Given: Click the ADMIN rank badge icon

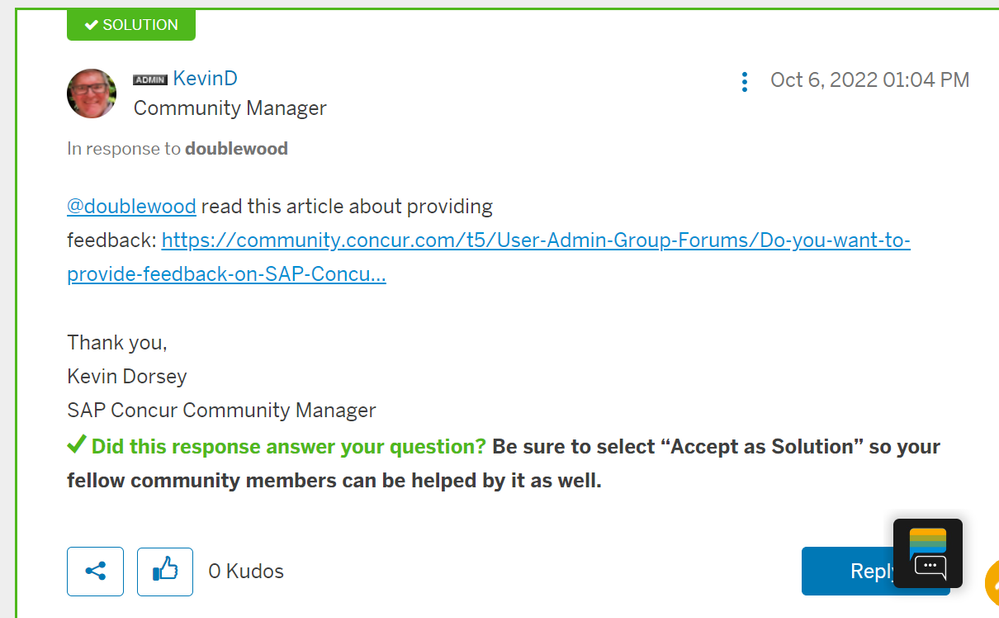Looking at the screenshot, I should (150, 80).
